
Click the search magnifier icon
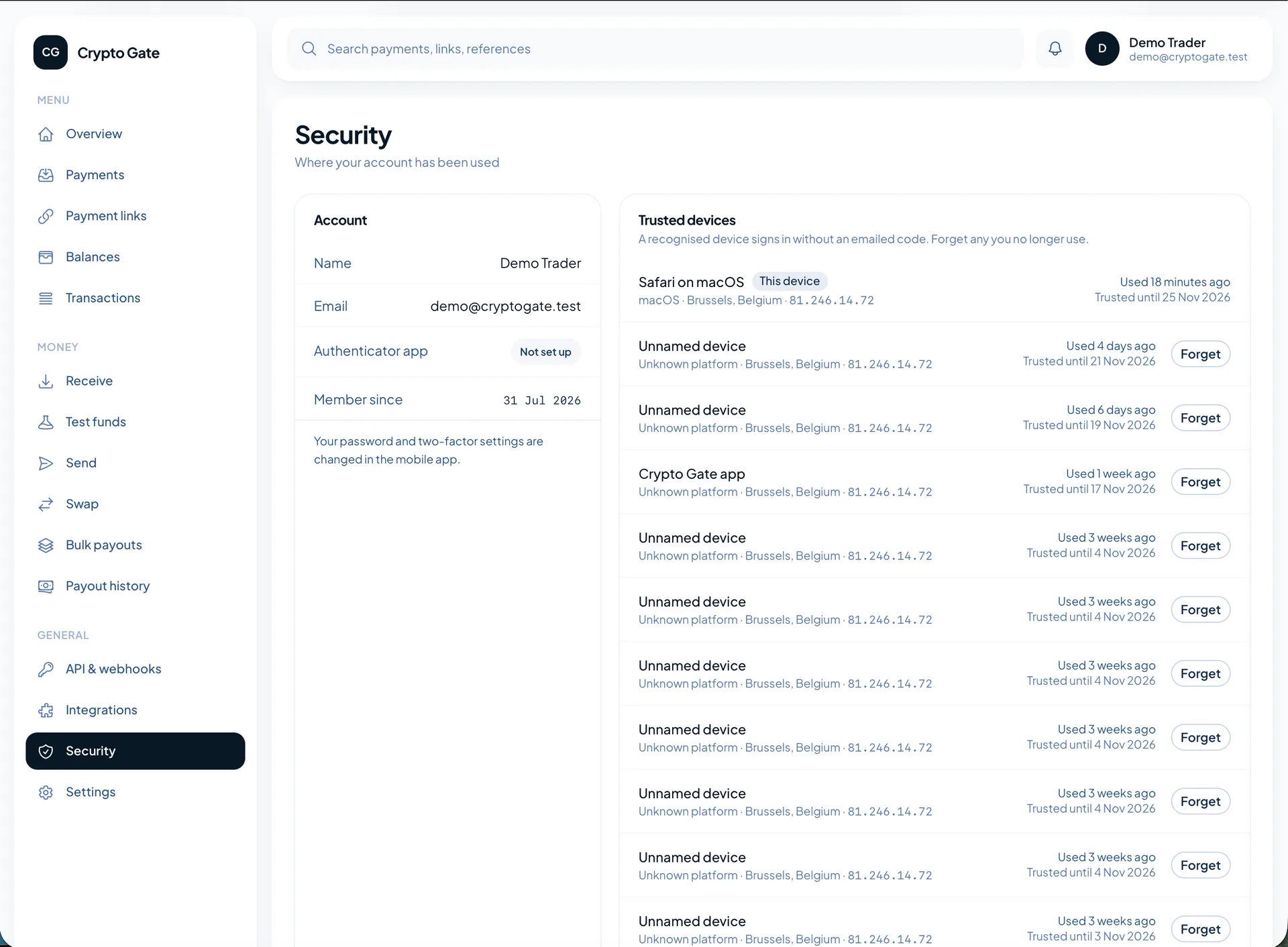pyautogui.click(x=309, y=48)
